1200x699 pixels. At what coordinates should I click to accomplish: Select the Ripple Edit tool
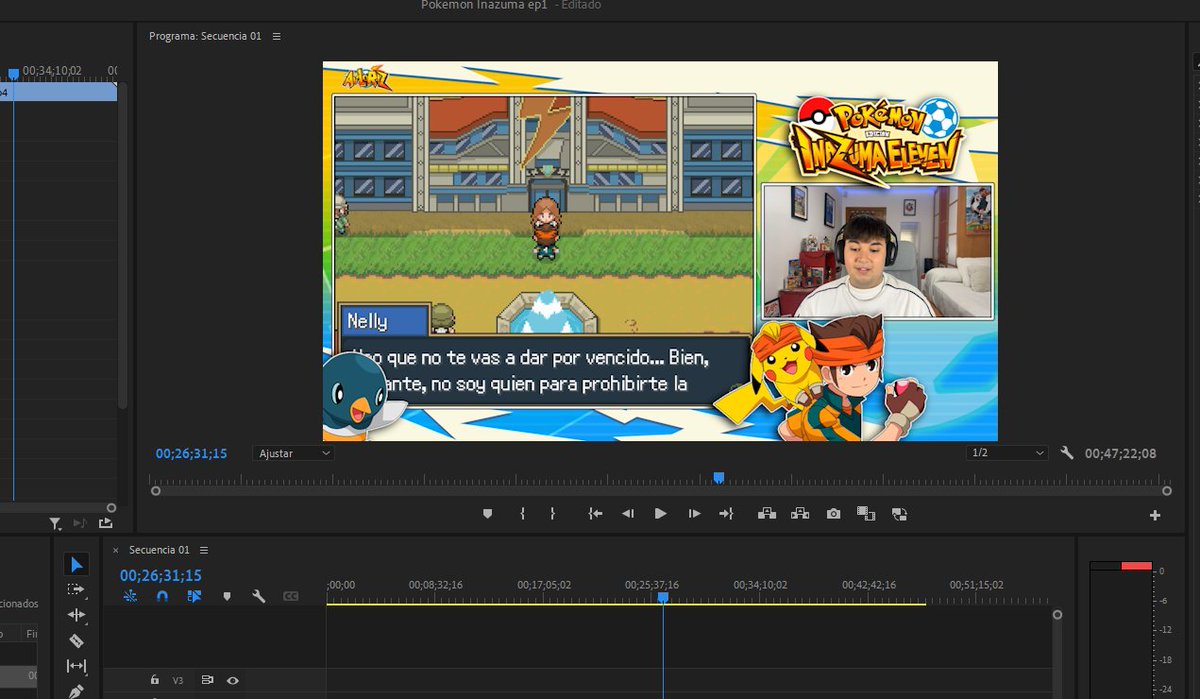pos(77,615)
